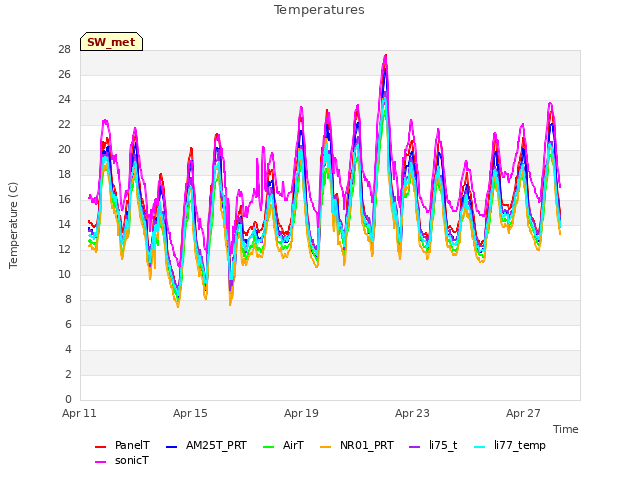Click the Apr 19 x-axis tick label
640x480 pixels.
click(x=301, y=413)
